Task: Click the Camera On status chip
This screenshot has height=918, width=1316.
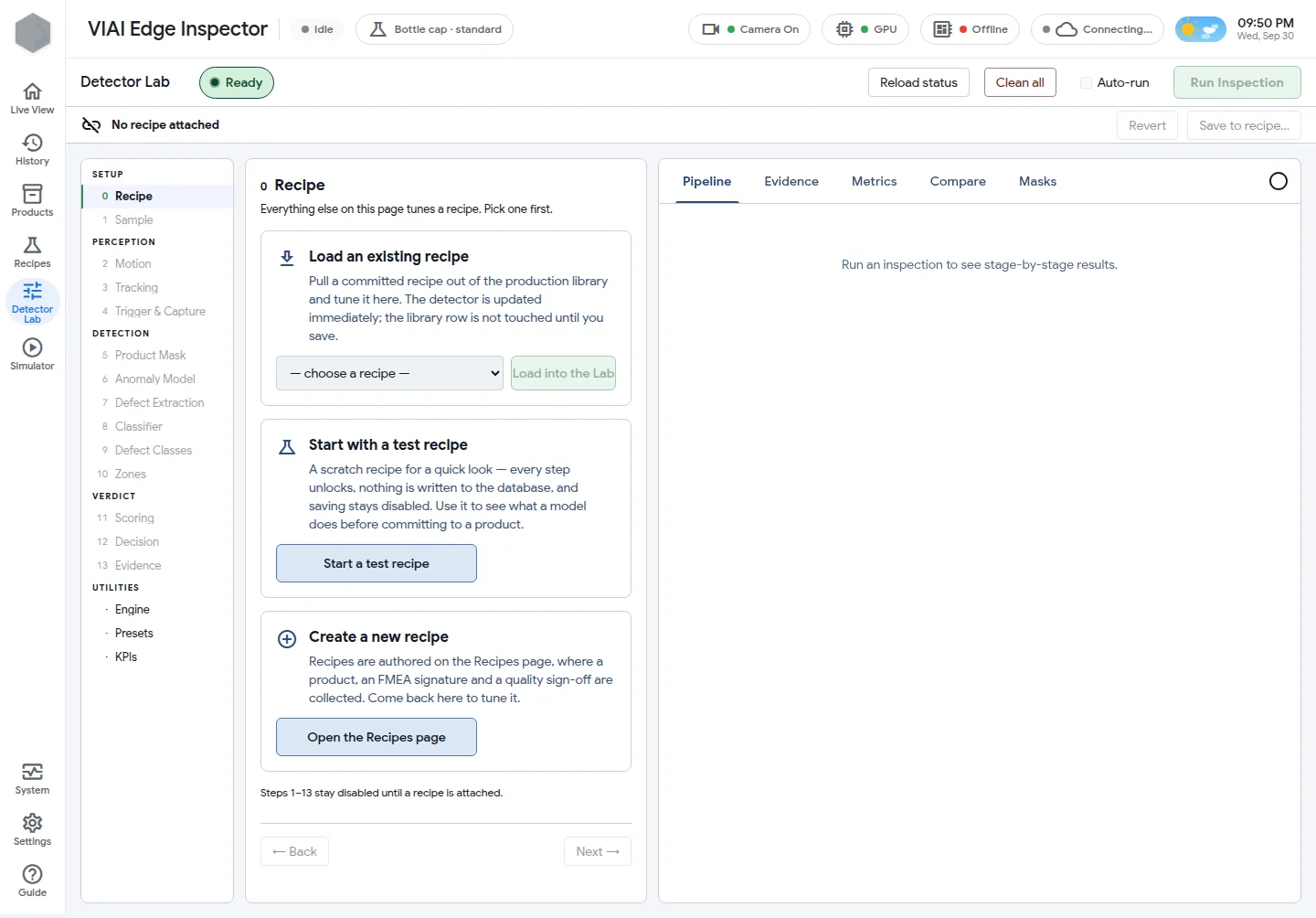Action: point(749,29)
